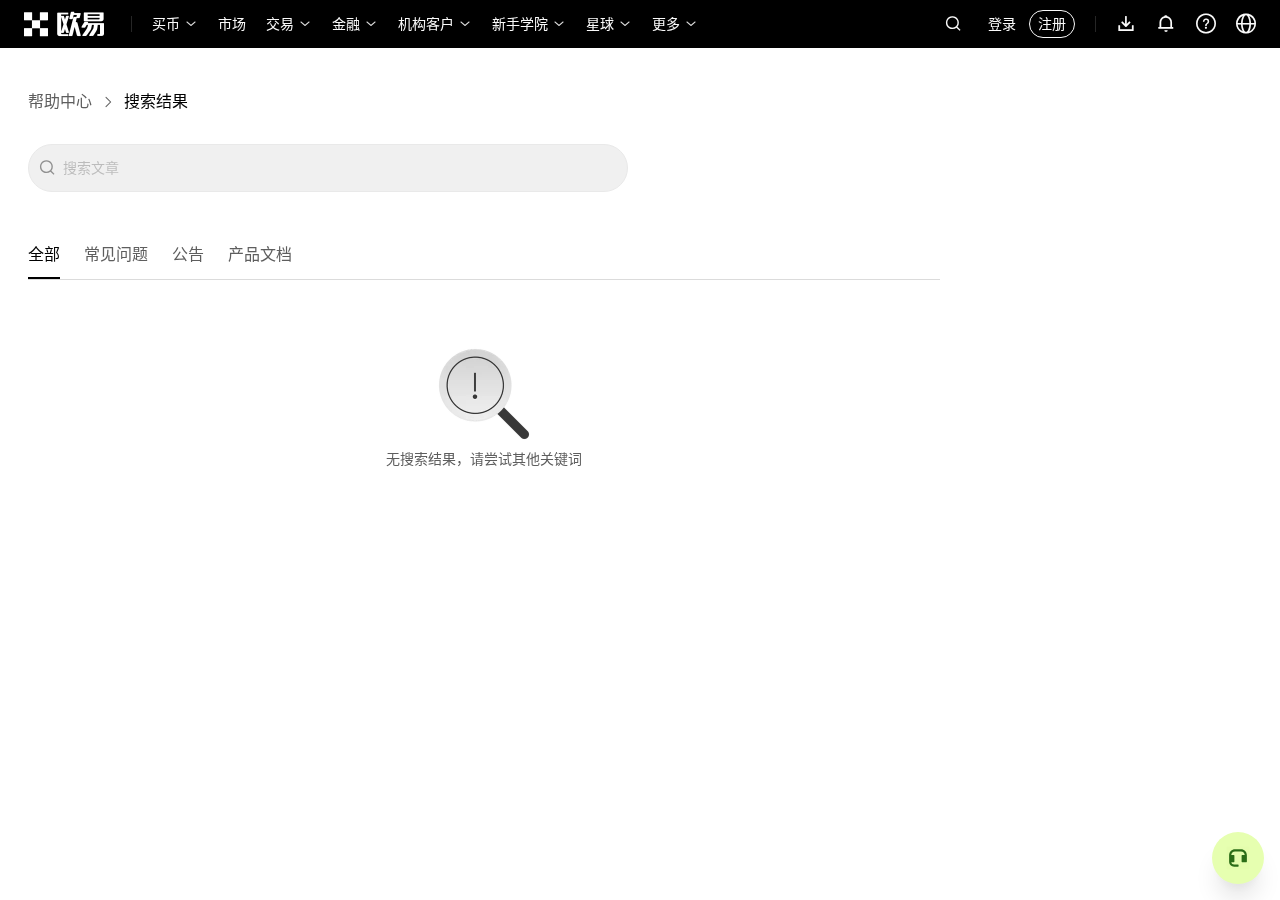Switch to the 公告 tab
1280x900 pixels.
click(x=188, y=254)
